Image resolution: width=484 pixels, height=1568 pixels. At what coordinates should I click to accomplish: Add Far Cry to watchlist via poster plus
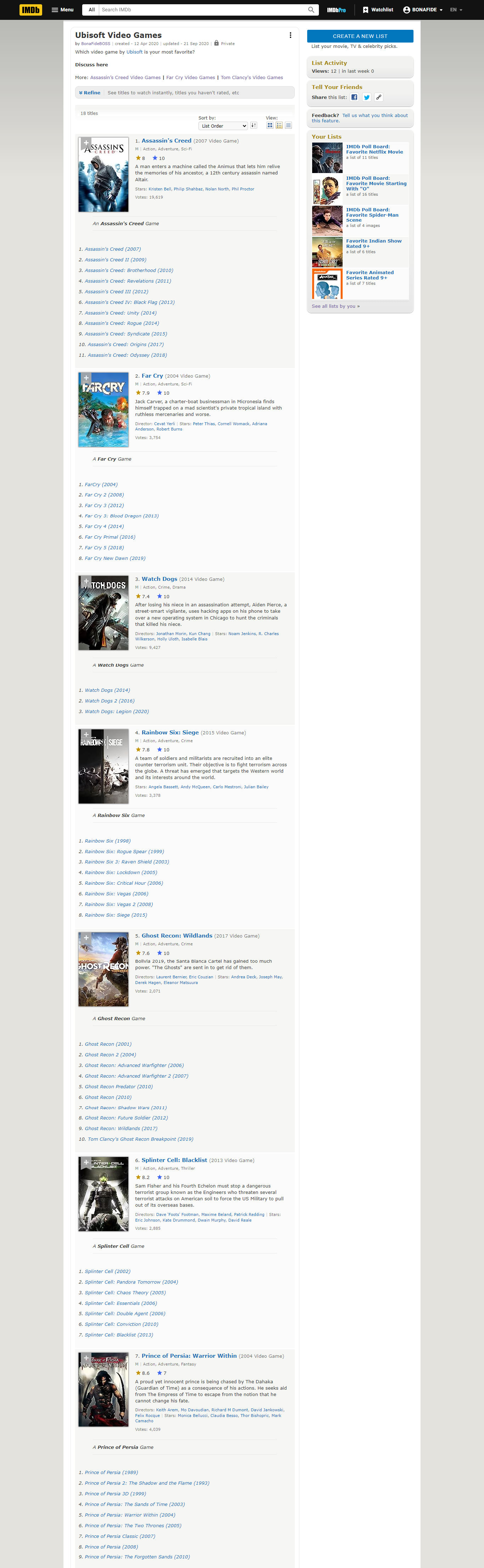[x=86, y=378]
